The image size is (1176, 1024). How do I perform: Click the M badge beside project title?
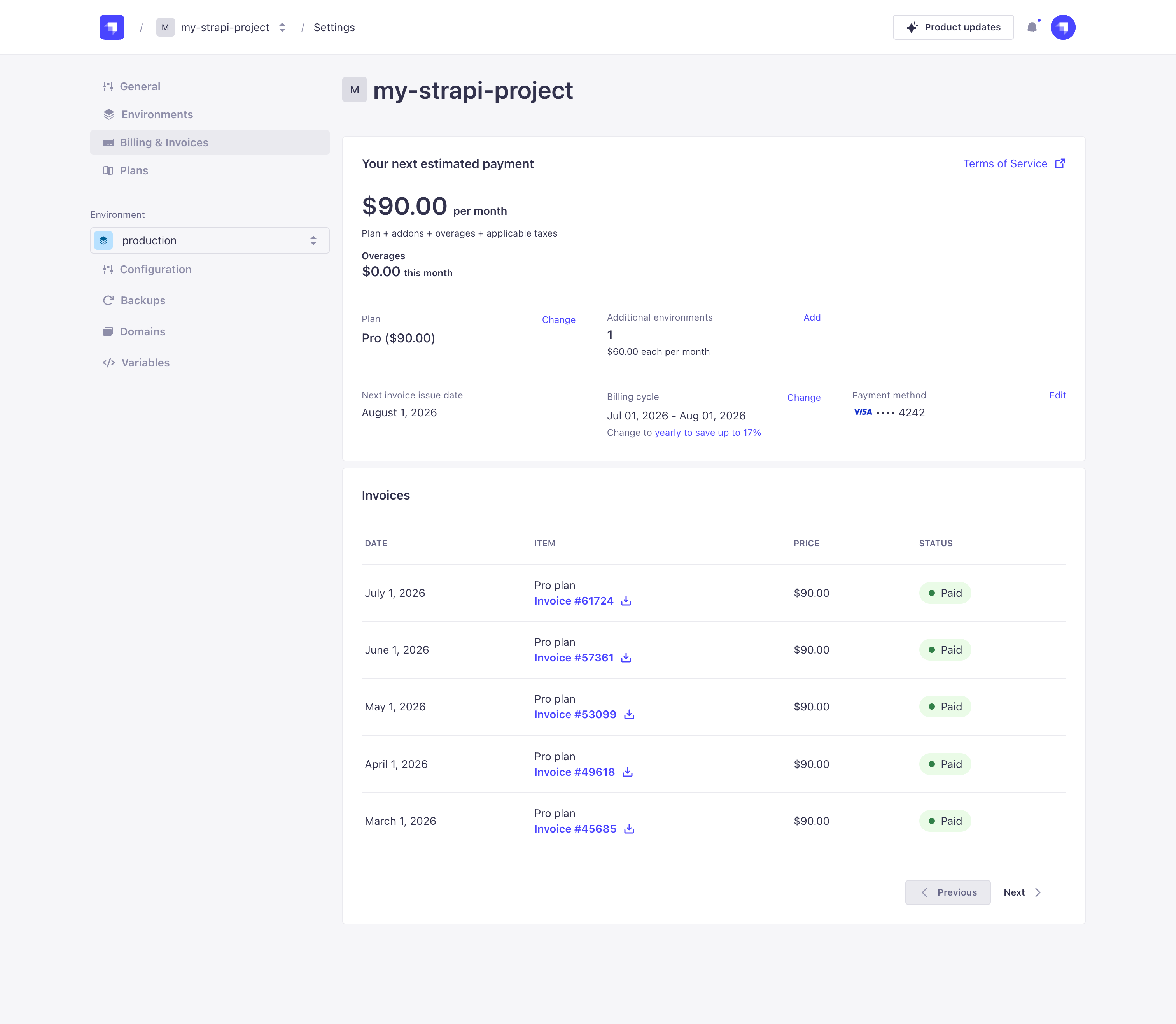(x=354, y=90)
